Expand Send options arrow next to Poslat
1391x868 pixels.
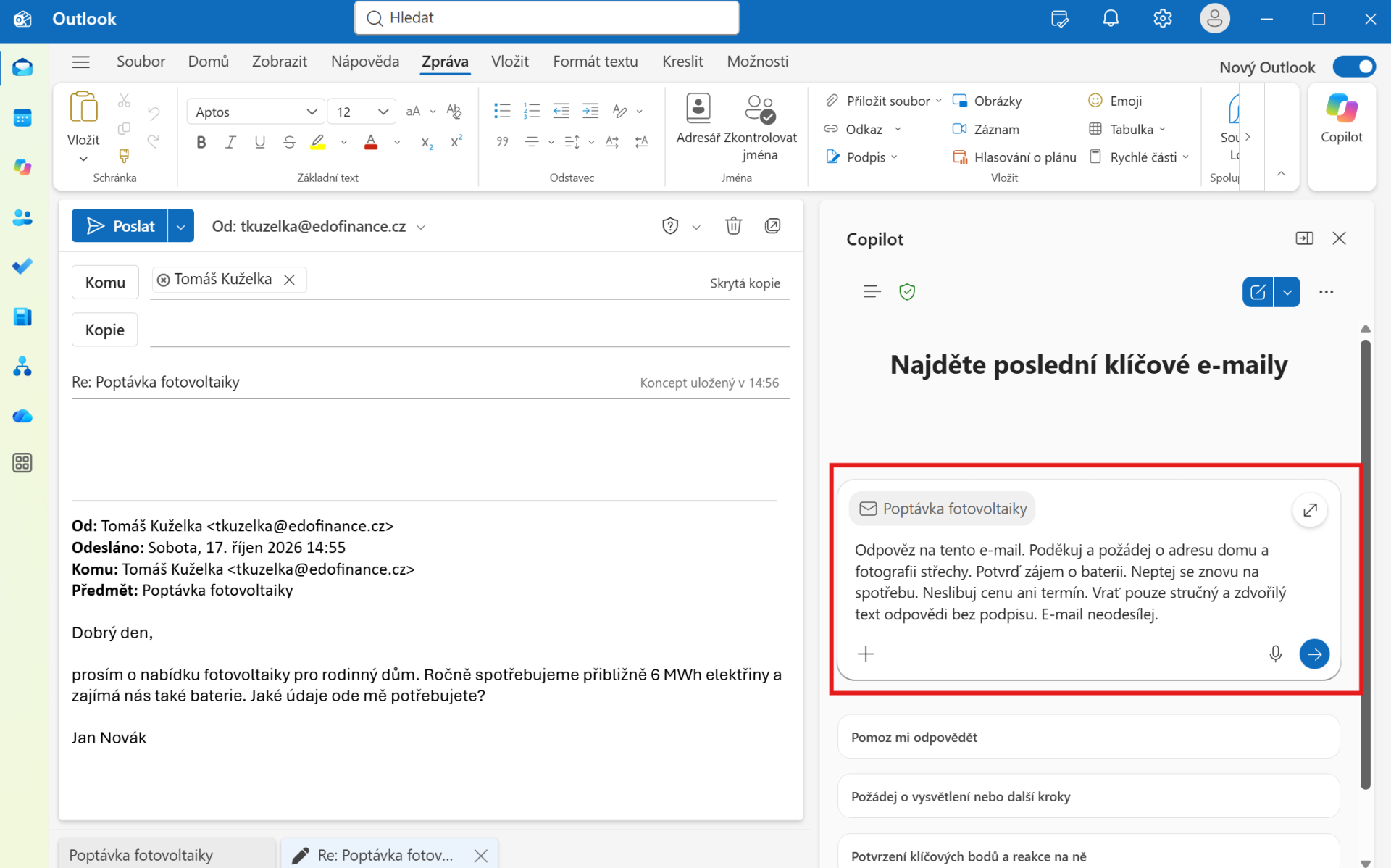180,226
